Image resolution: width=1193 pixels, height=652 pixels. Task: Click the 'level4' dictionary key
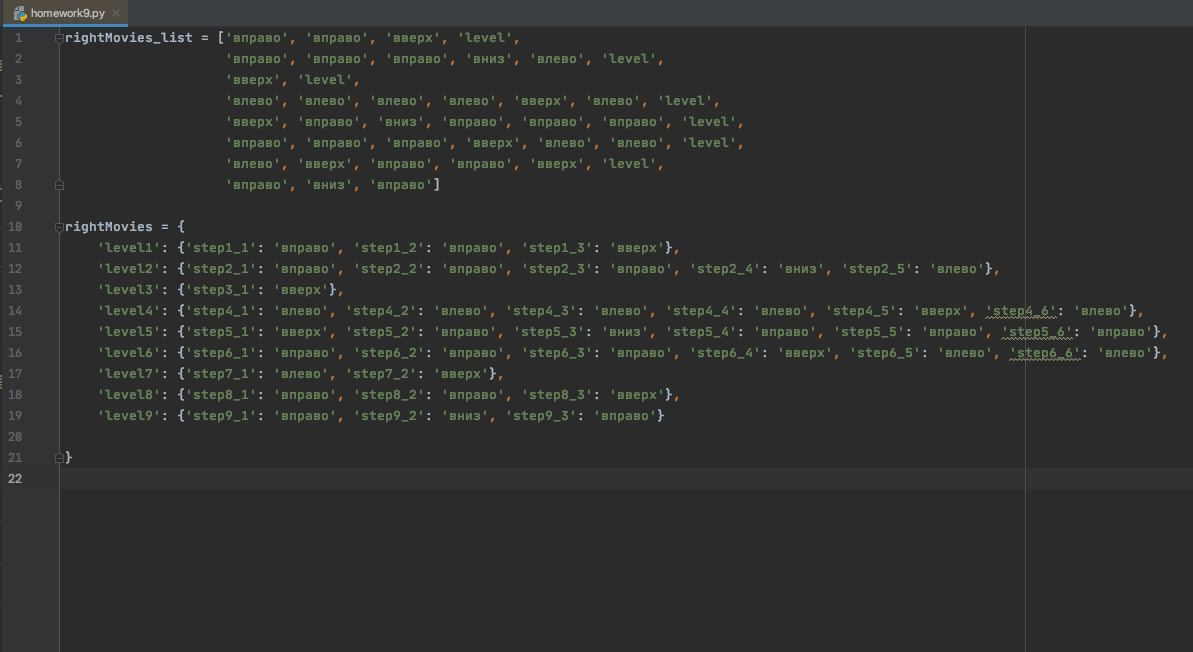pyautogui.click(x=129, y=310)
